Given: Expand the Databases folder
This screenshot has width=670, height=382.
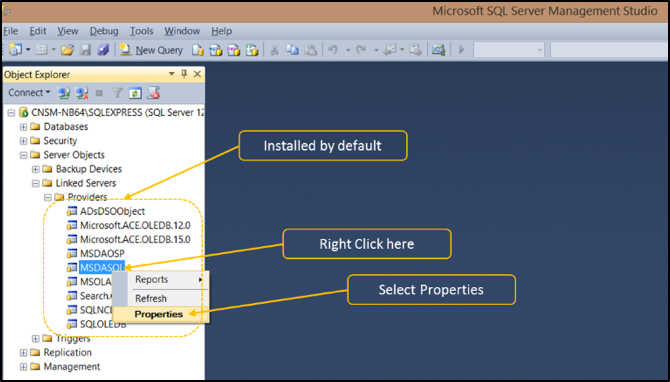Looking at the screenshot, I should 24,127.
